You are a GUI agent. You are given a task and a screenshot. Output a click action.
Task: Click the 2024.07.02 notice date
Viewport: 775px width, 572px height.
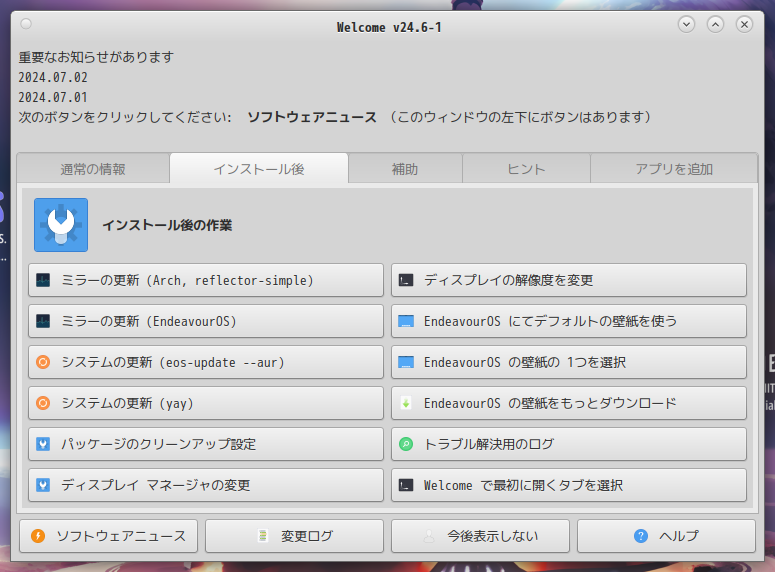point(53,78)
